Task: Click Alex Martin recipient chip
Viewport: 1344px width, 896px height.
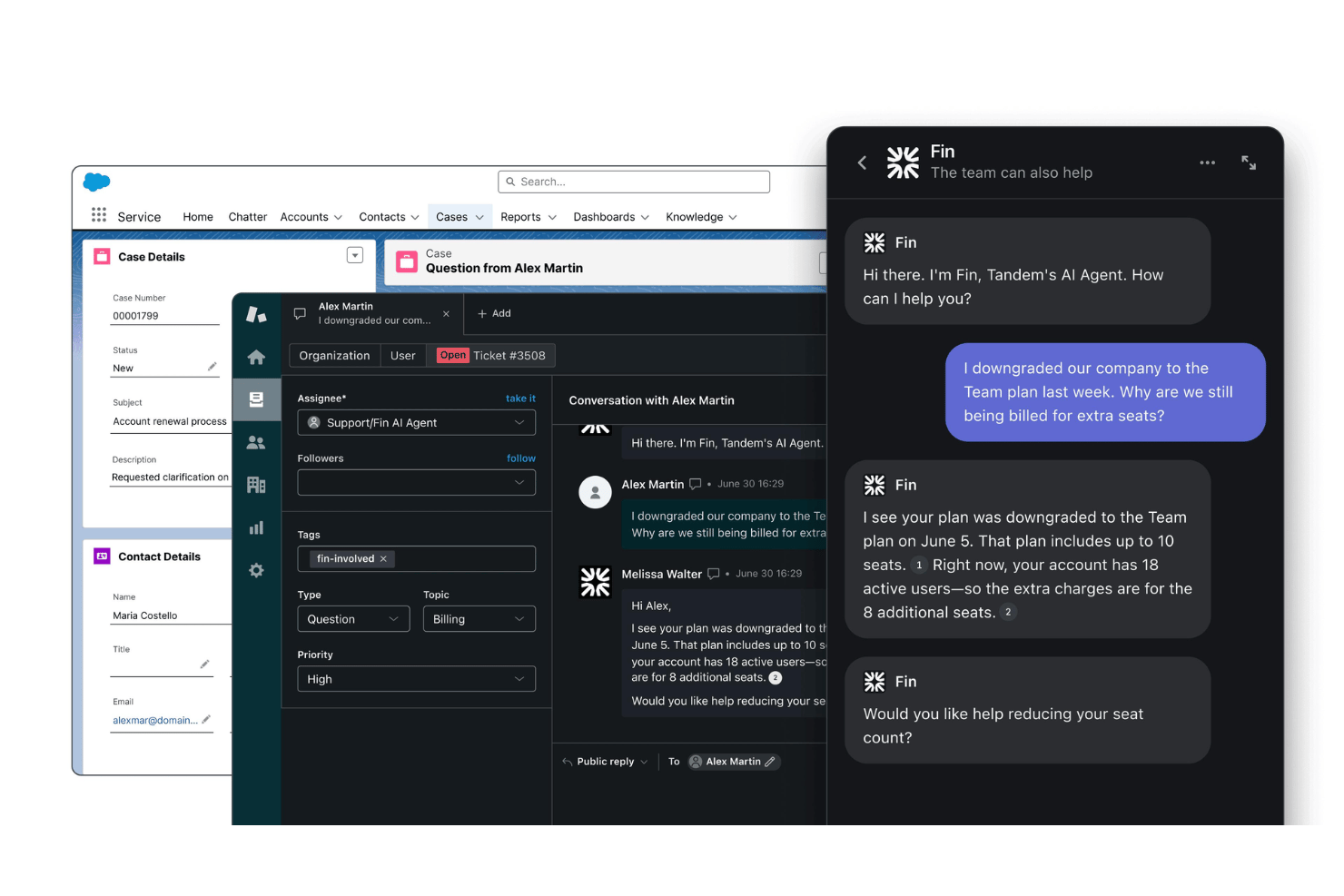Action: pos(732,762)
